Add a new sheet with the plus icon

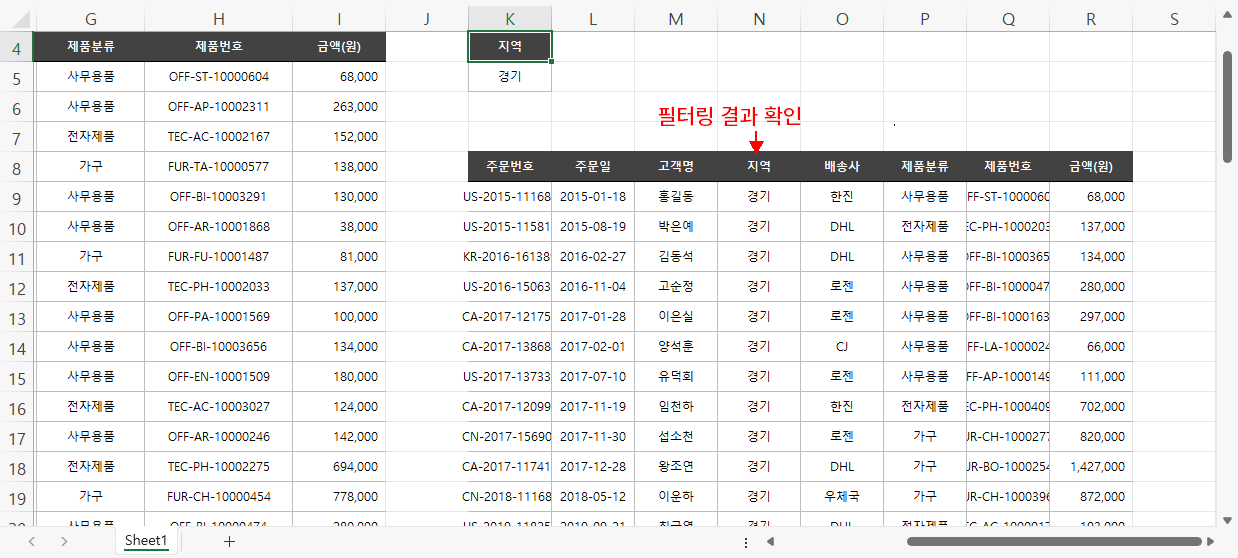click(x=229, y=541)
